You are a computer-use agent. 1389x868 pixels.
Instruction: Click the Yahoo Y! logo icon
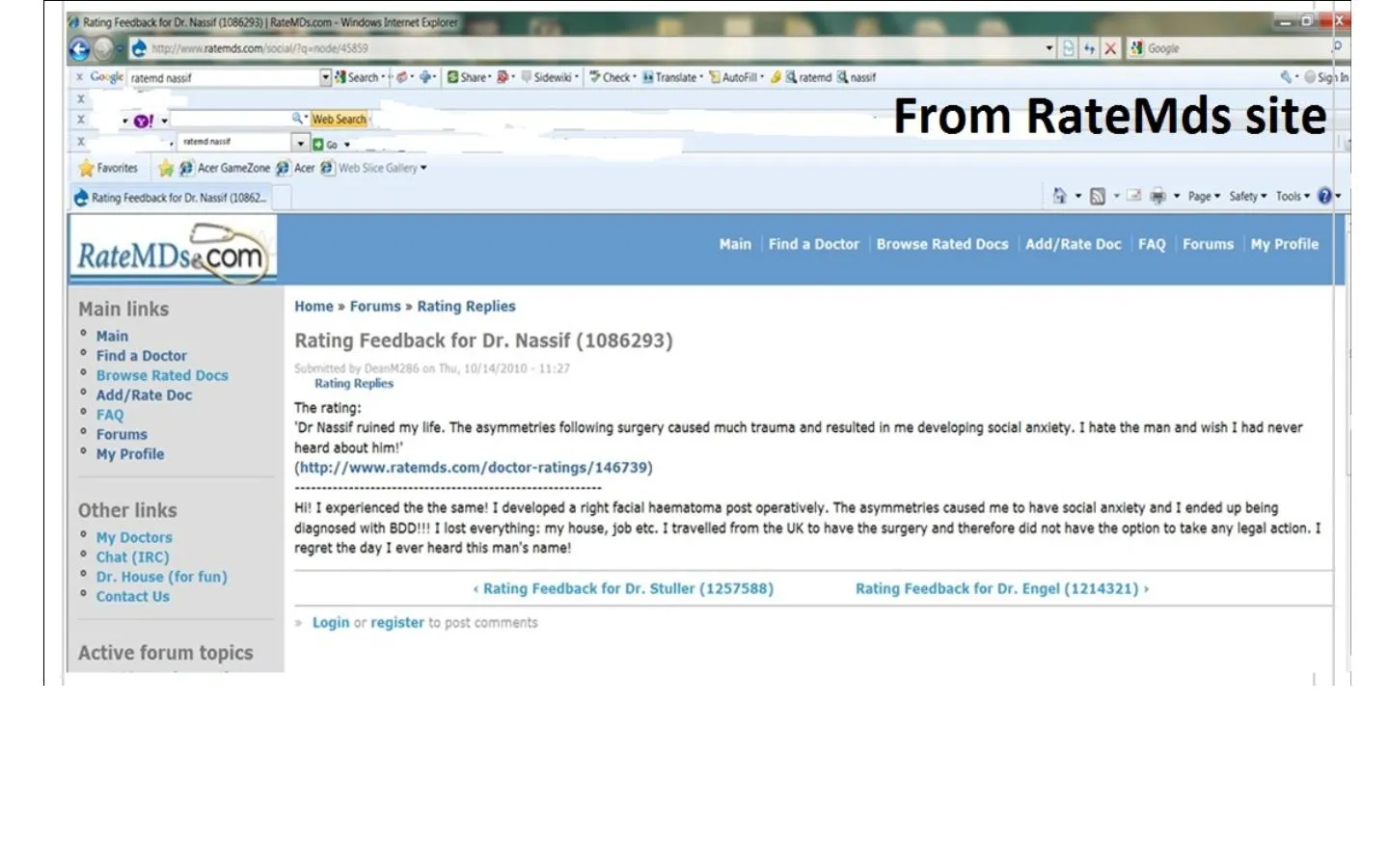tap(143, 121)
